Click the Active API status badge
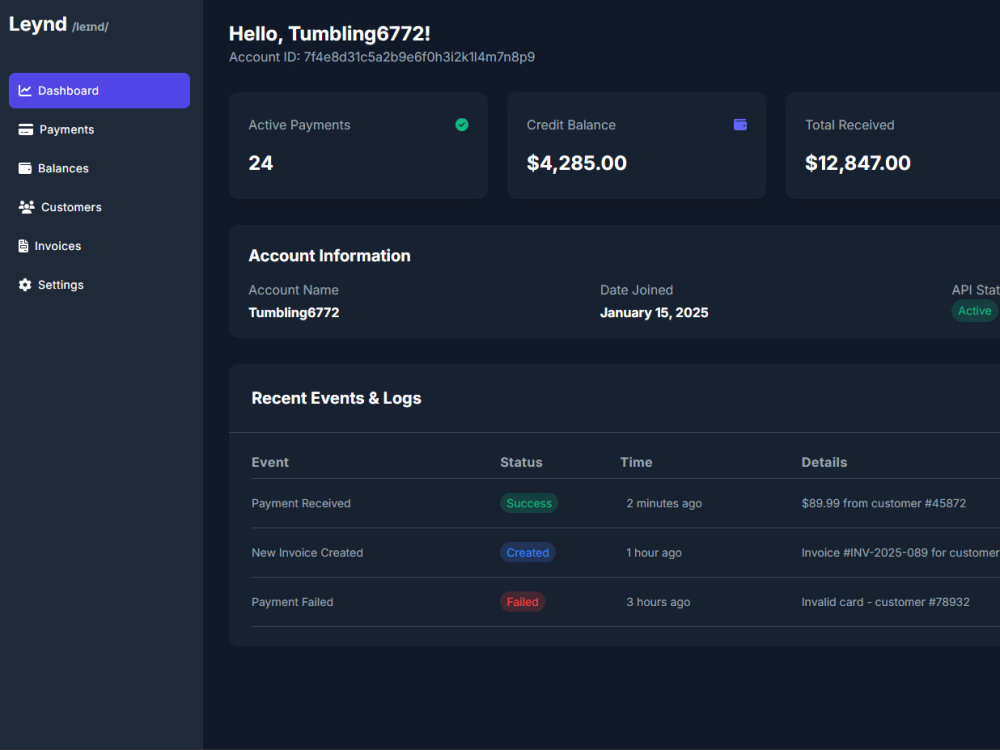The image size is (1000, 750). click(x=974, y=311)
